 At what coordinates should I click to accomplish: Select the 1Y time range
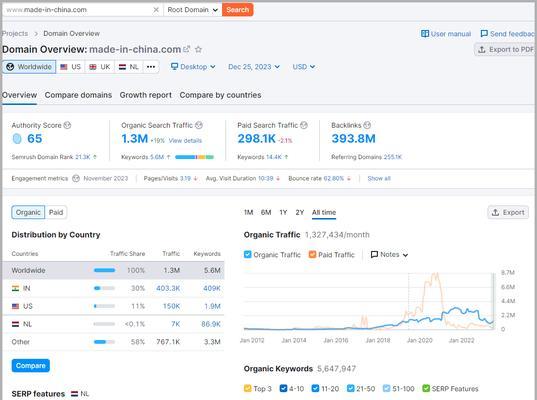[x=283, y=213]
